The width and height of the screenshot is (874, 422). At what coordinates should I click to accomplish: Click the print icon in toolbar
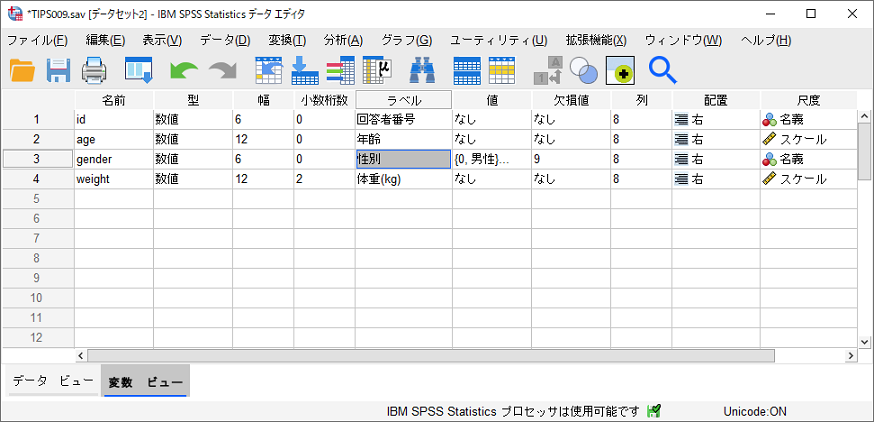[x=94, y=70]
